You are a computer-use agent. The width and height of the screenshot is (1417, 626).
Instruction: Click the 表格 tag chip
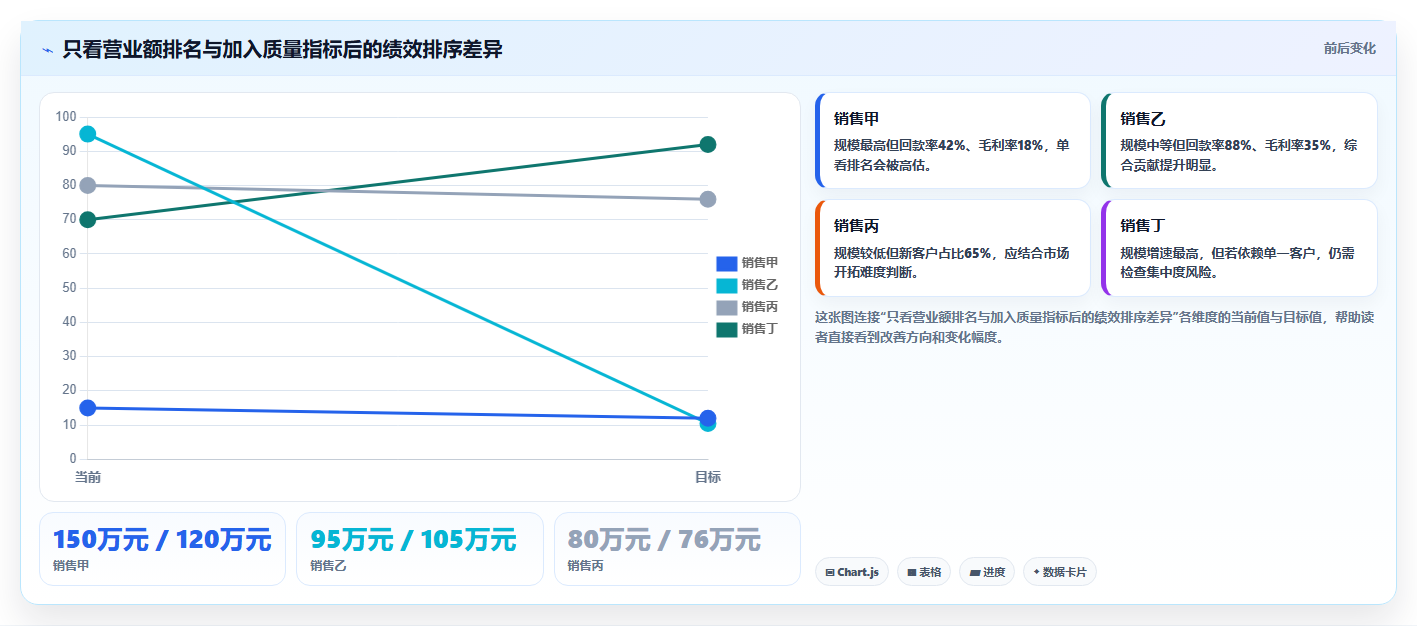(924, 572)
